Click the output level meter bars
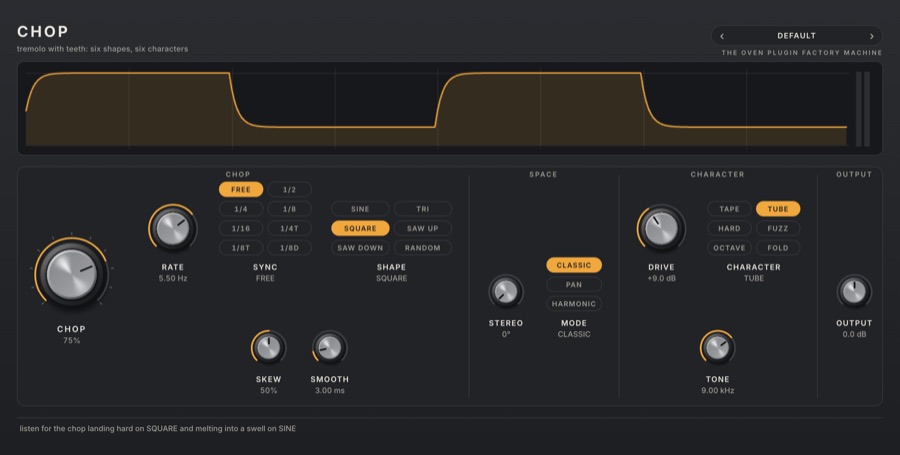Image resolution: width=900 pixels, height=455 pixels. pos(863,109)
